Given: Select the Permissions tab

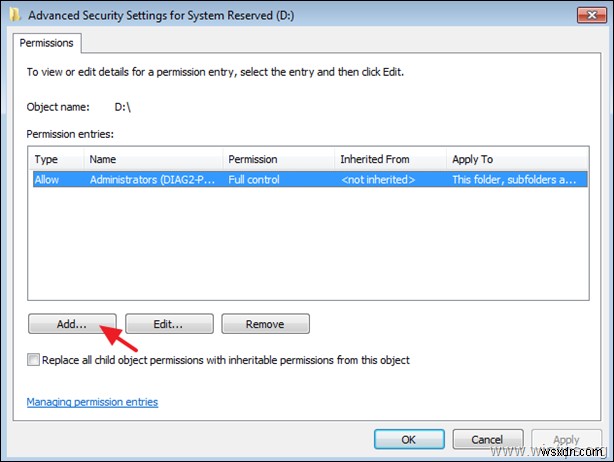Looking at the screenshot, I should pyautogui.click(x=48, y=42).
